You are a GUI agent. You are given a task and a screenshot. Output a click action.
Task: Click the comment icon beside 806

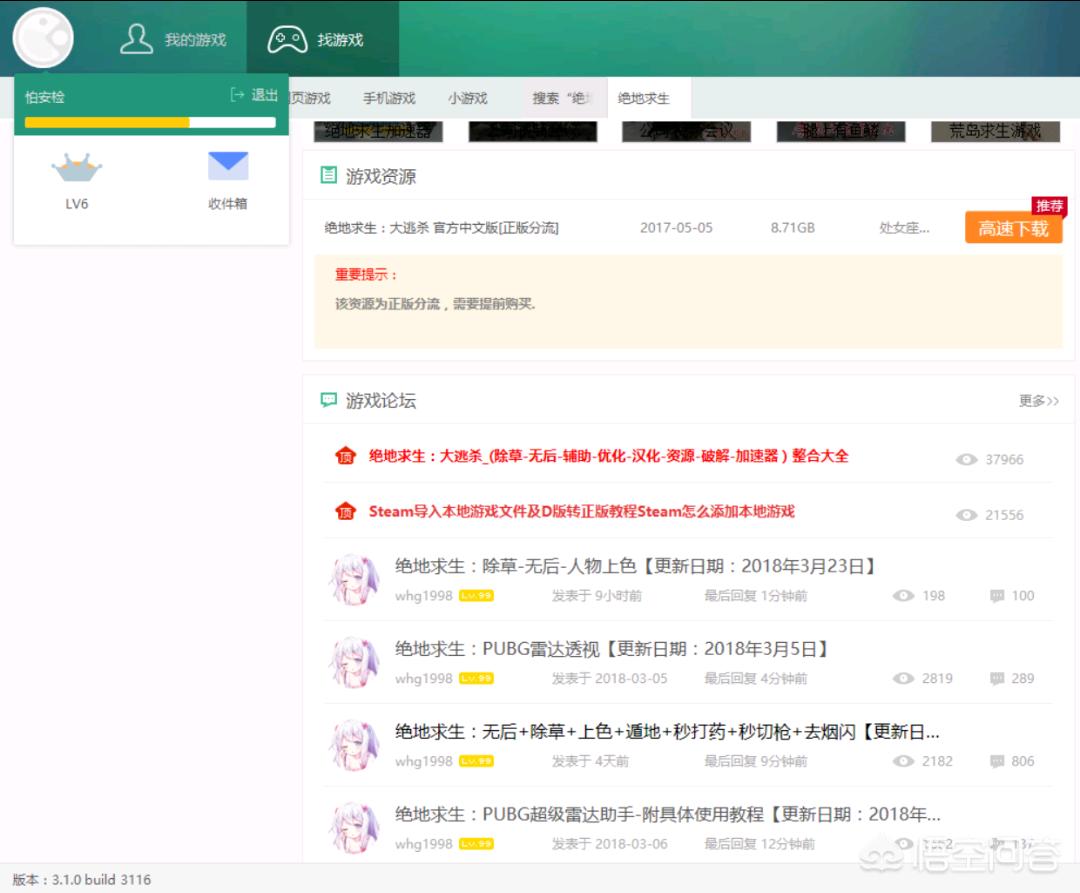point(997,761)
